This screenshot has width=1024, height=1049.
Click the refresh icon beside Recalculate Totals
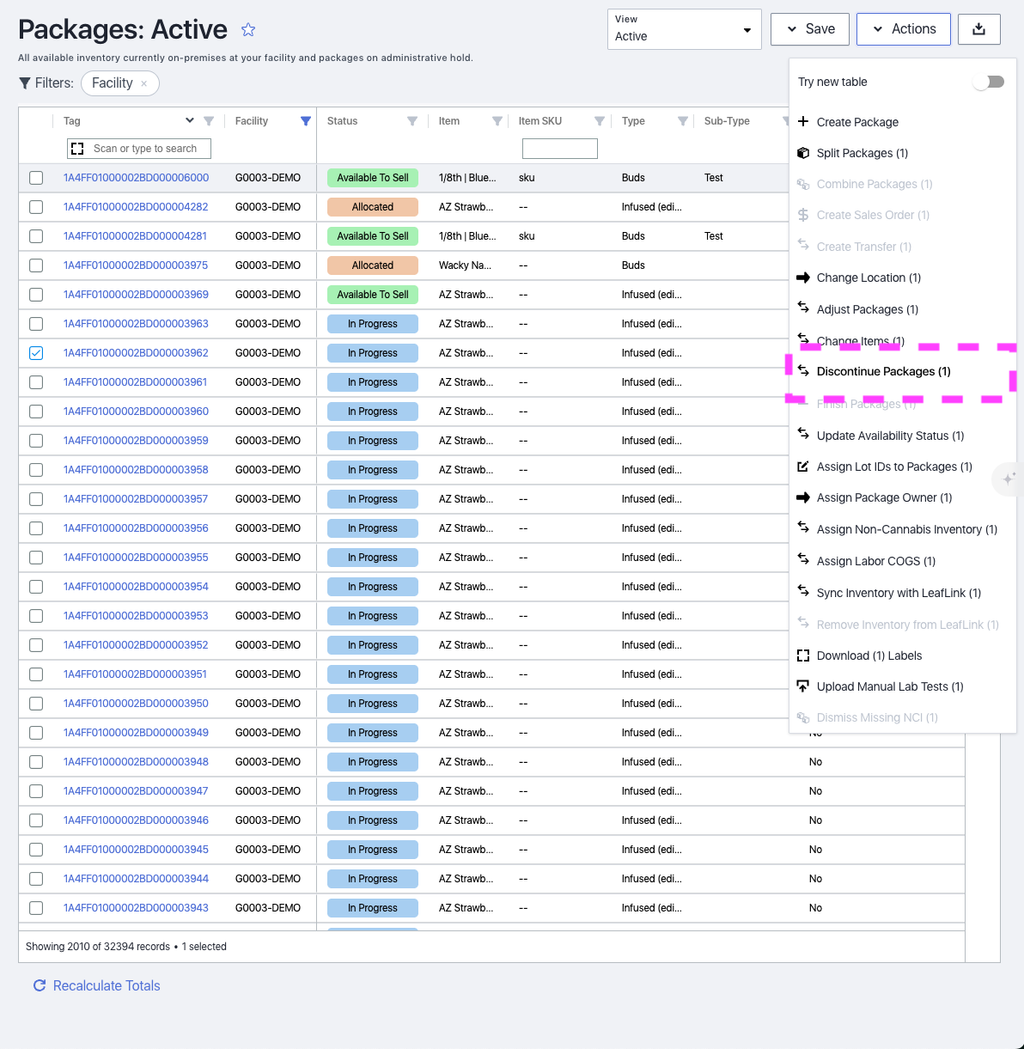pyautogui.click(x=39, y=985)
